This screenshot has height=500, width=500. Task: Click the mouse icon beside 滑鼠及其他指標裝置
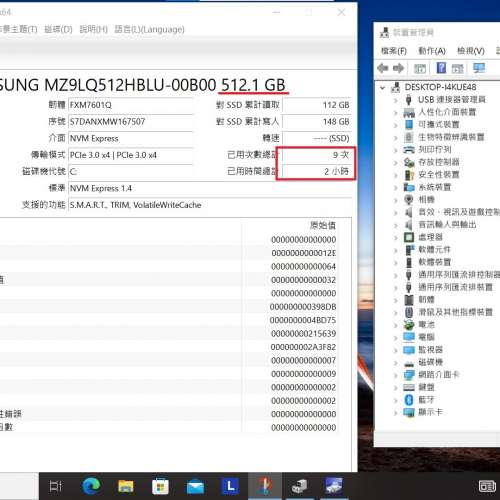click(x=409, y=312)
